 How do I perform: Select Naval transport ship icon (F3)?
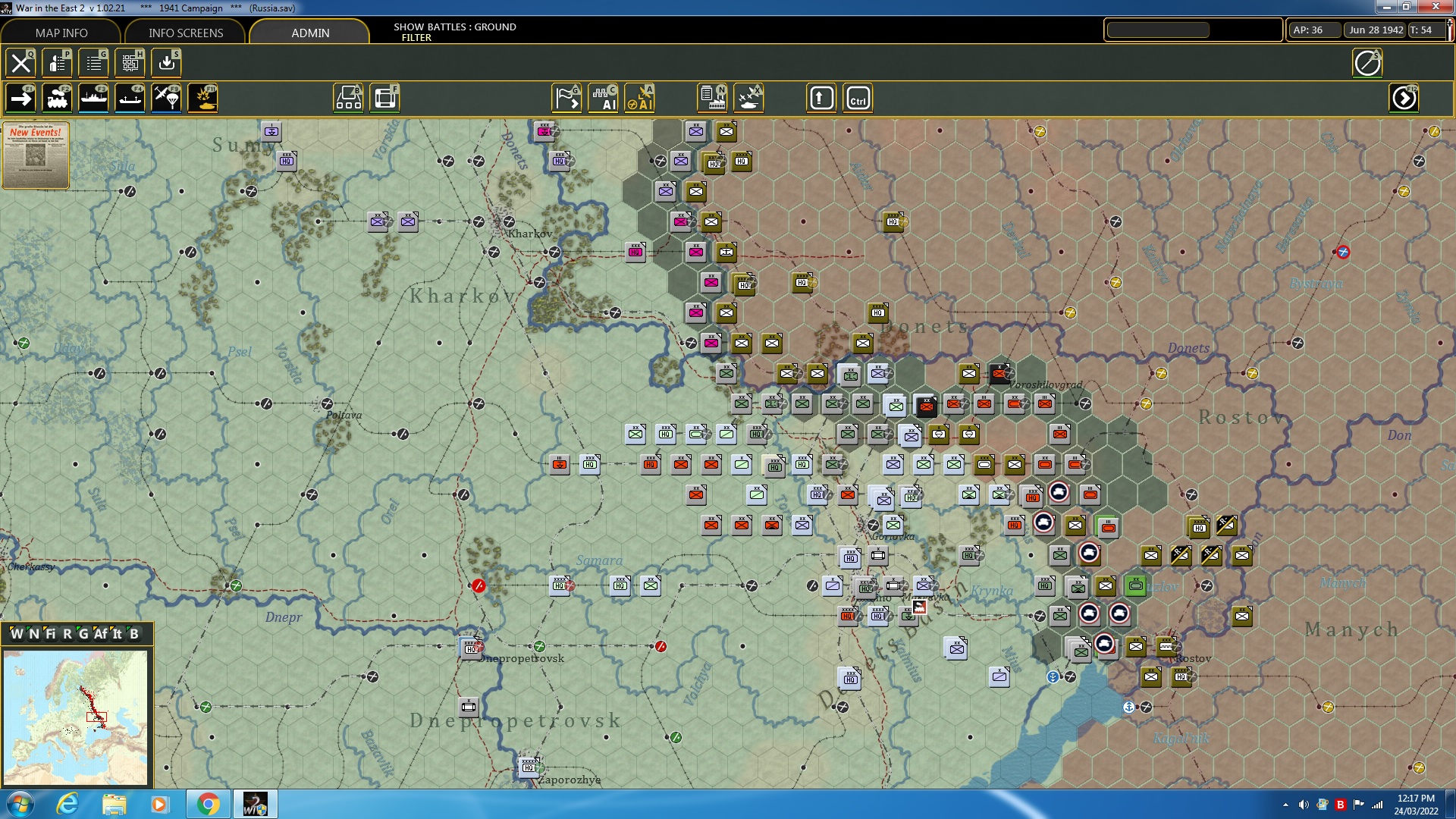[x=94, y=99]
